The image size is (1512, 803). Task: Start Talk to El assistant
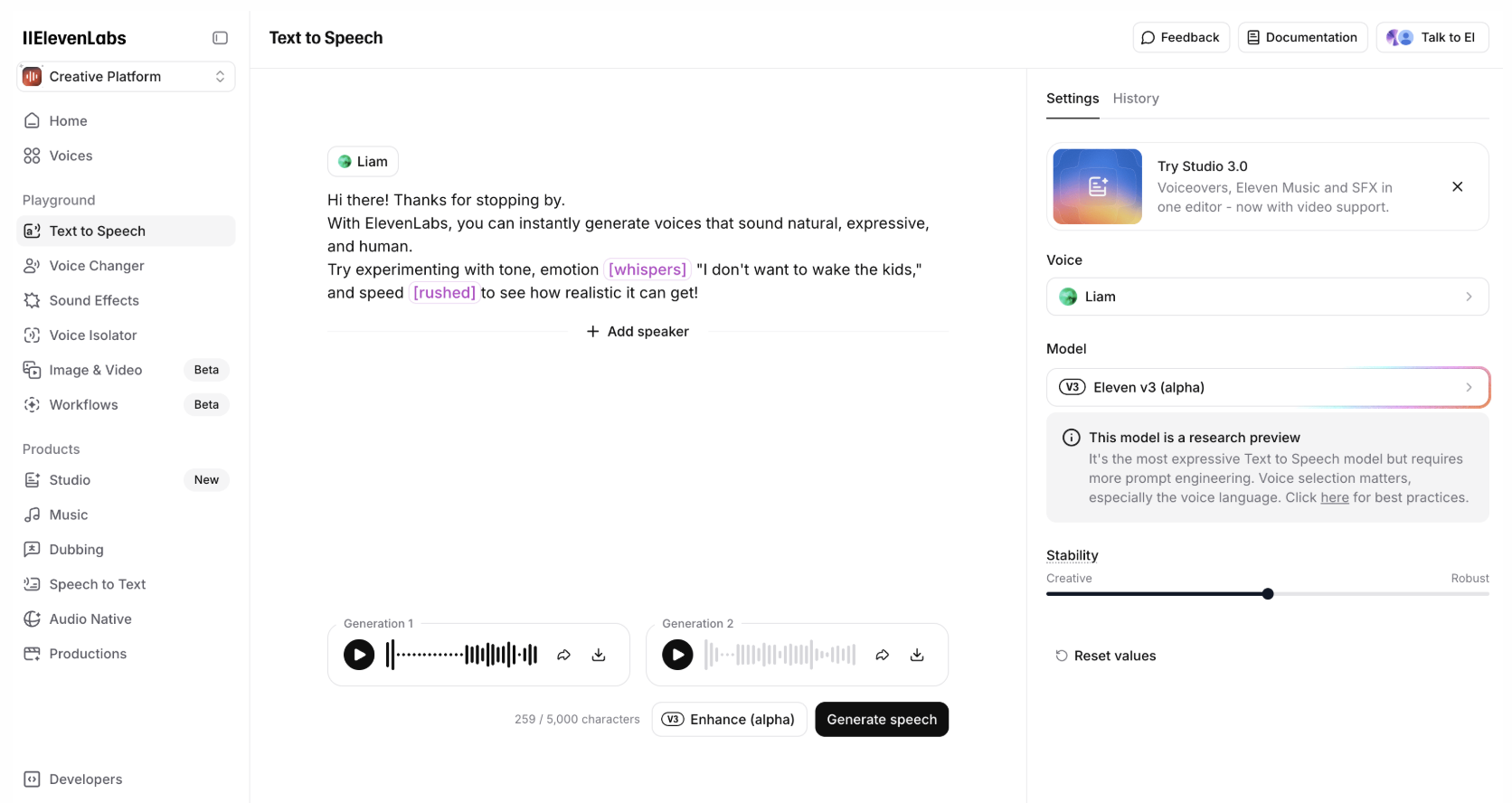(x=1432, y=37)
